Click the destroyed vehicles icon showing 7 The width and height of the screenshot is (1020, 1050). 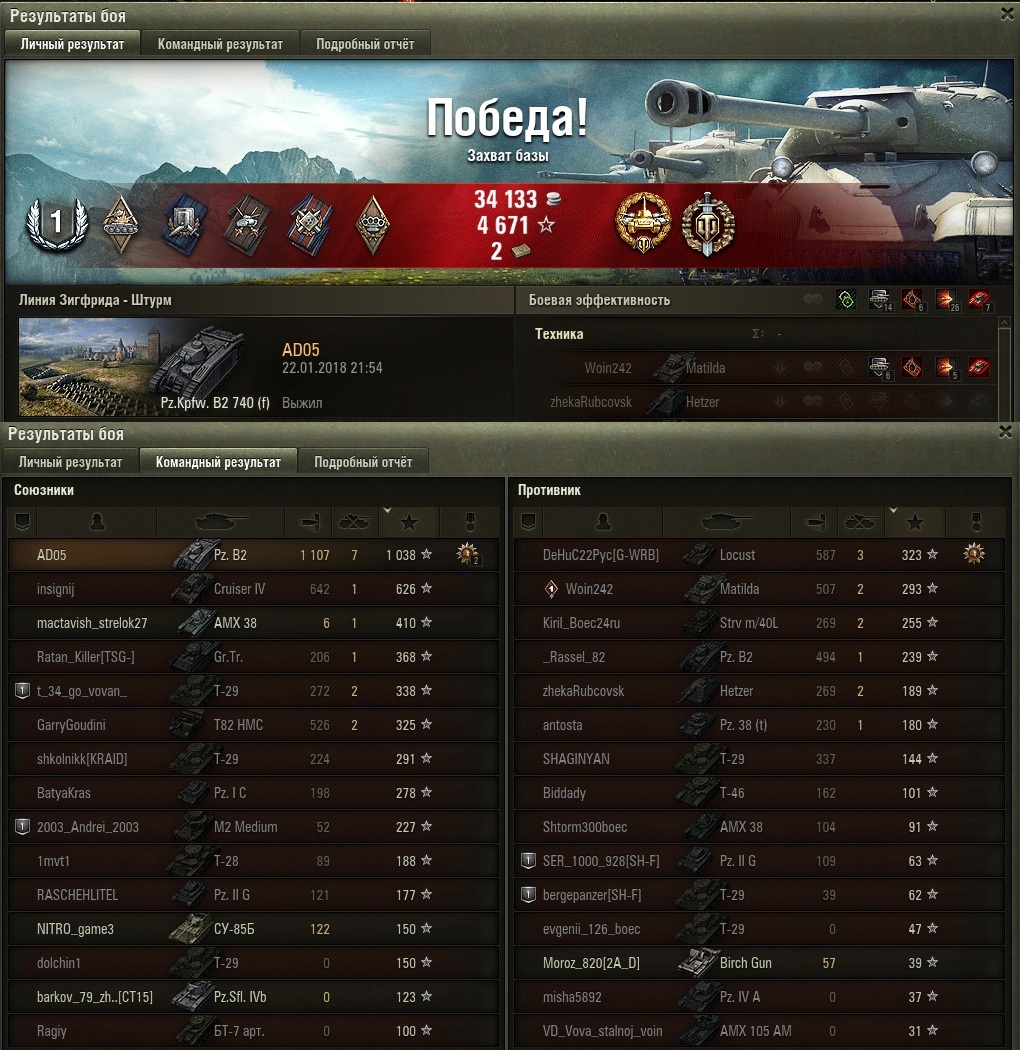click(980, 299)
